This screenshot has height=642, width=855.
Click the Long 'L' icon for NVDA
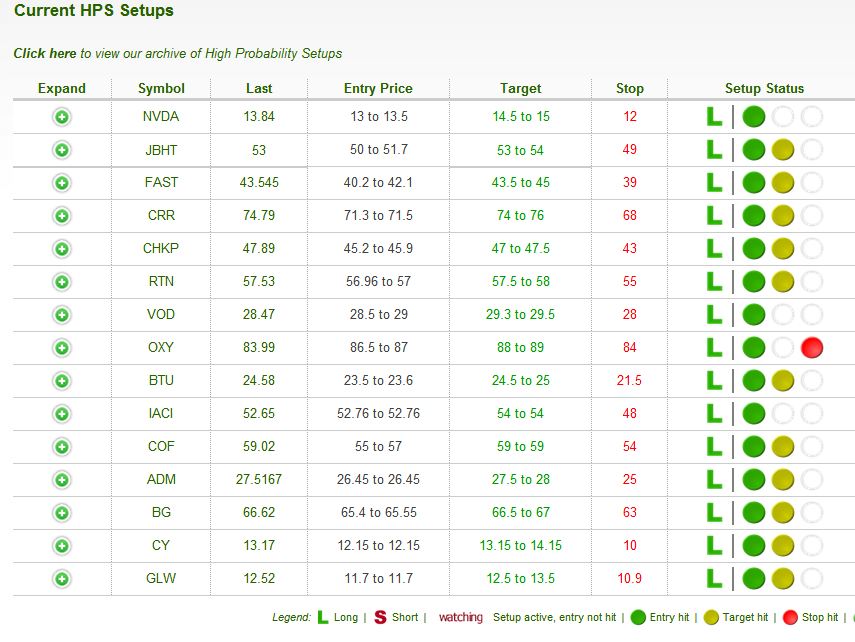pos(714,117)
